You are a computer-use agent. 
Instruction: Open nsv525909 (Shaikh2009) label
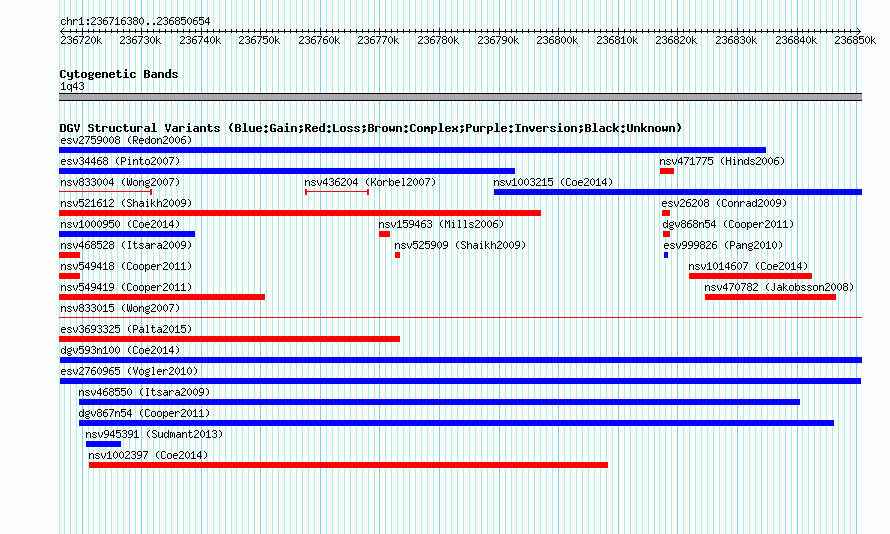[460, 245]
